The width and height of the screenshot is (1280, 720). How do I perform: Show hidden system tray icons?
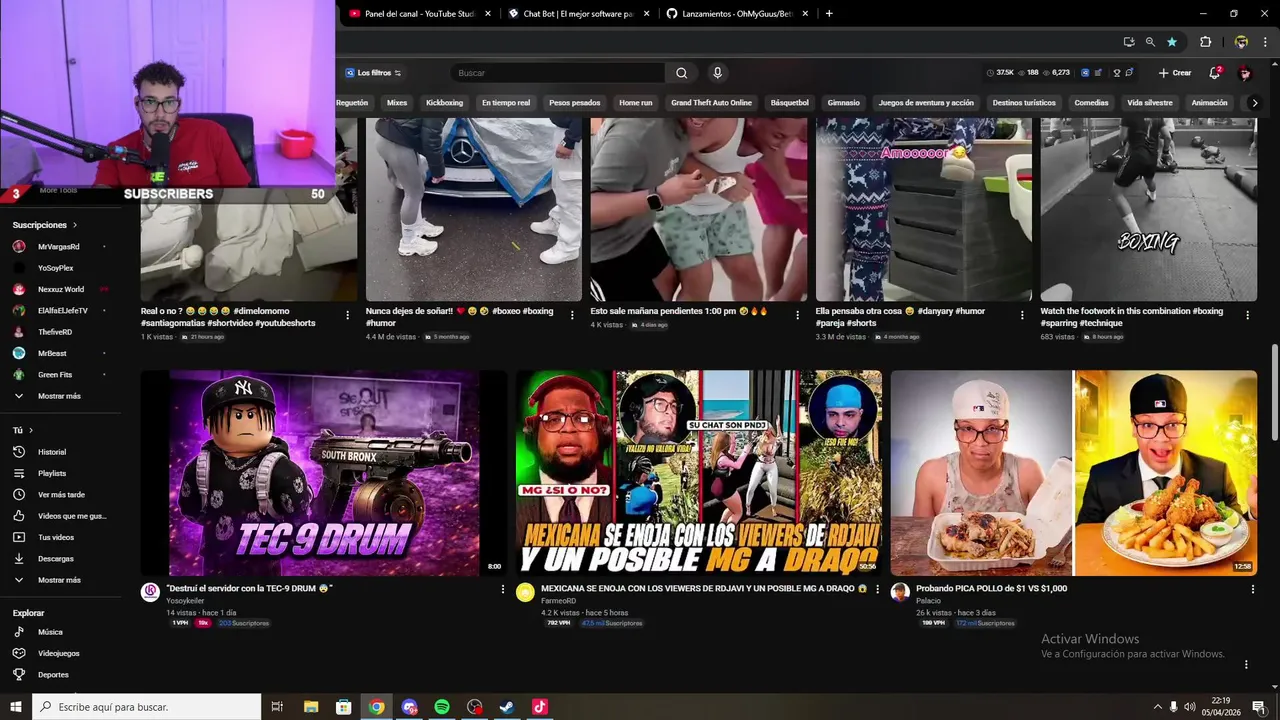point(1157,707)
